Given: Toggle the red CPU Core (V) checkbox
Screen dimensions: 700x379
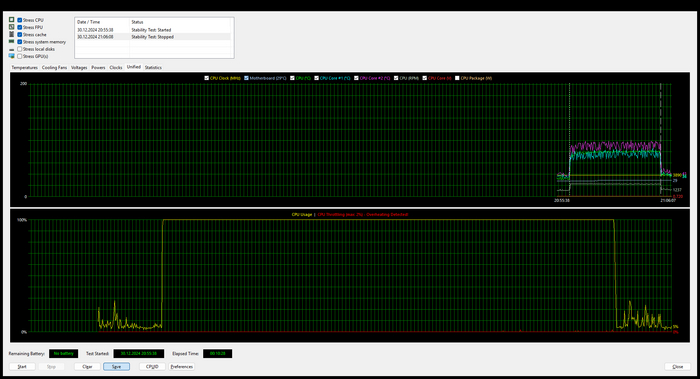Looking at the screenshot, I should tap(425, 78).
